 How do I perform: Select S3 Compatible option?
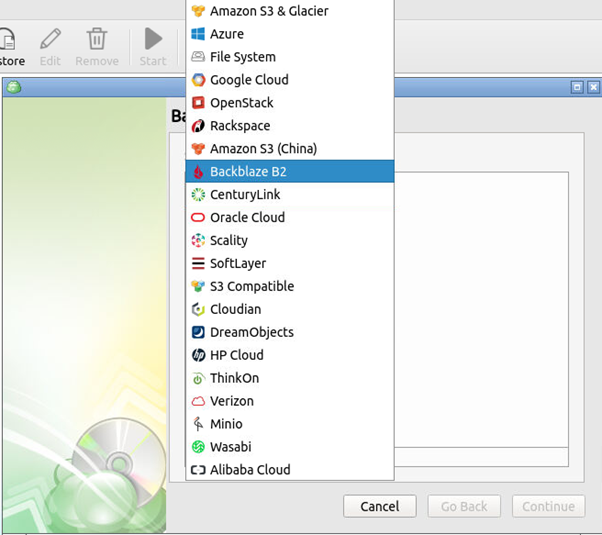coord(290,286)
